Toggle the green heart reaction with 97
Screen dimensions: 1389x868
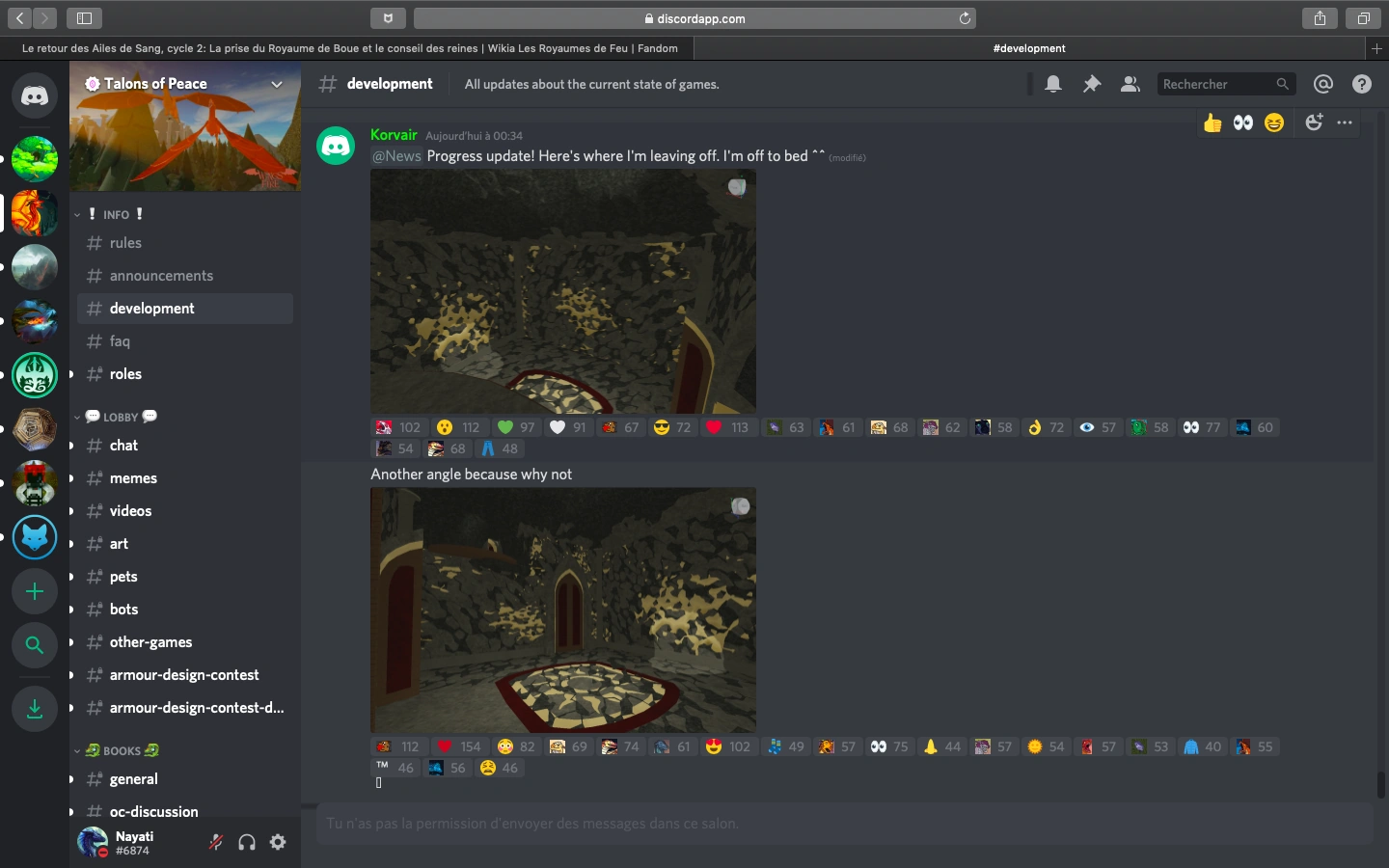tap(516, 427)
